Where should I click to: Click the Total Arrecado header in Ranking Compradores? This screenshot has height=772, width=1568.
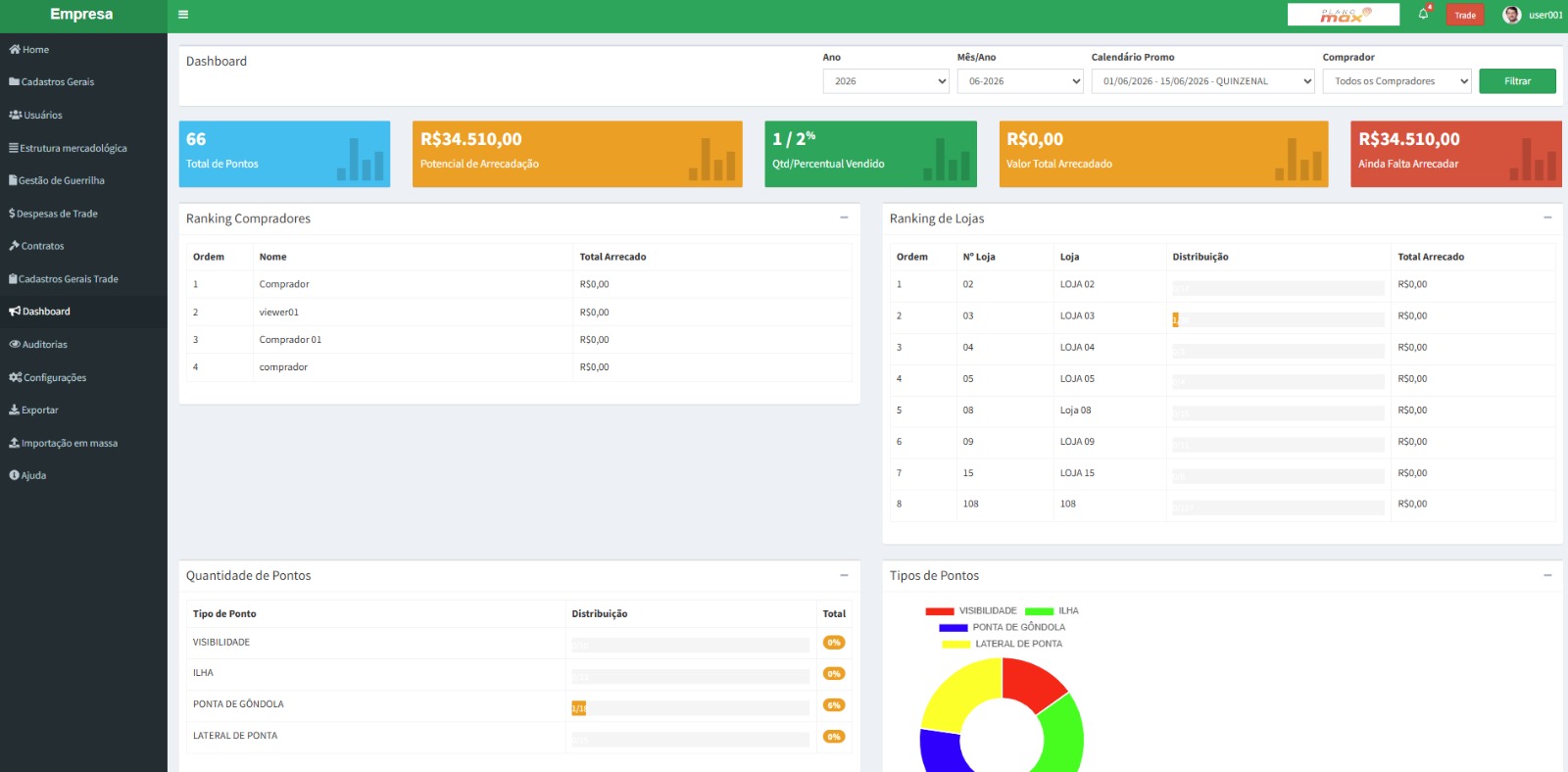pos(612,257)
